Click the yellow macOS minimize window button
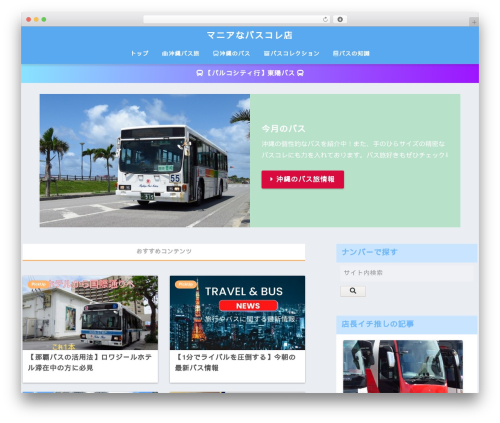Viewport: 500px width, 423px height. point(36,20)
